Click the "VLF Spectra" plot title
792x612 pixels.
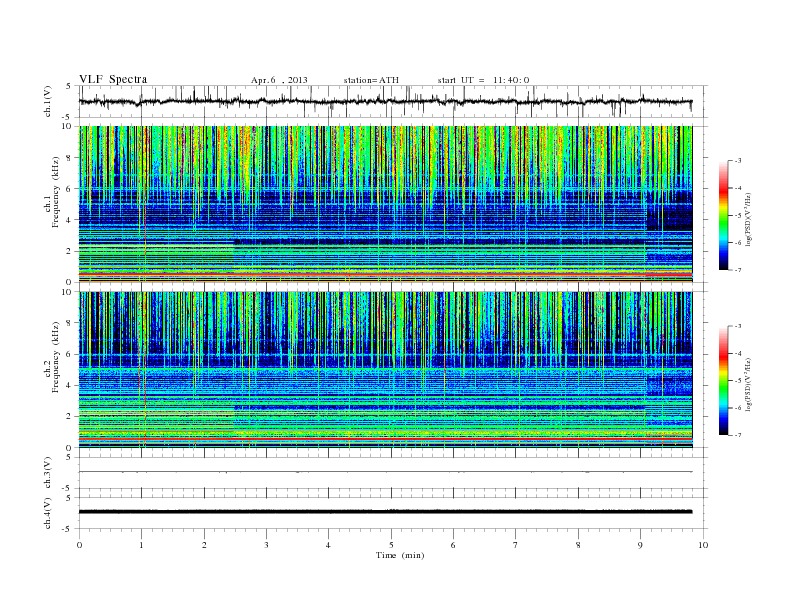coord(113,79)
